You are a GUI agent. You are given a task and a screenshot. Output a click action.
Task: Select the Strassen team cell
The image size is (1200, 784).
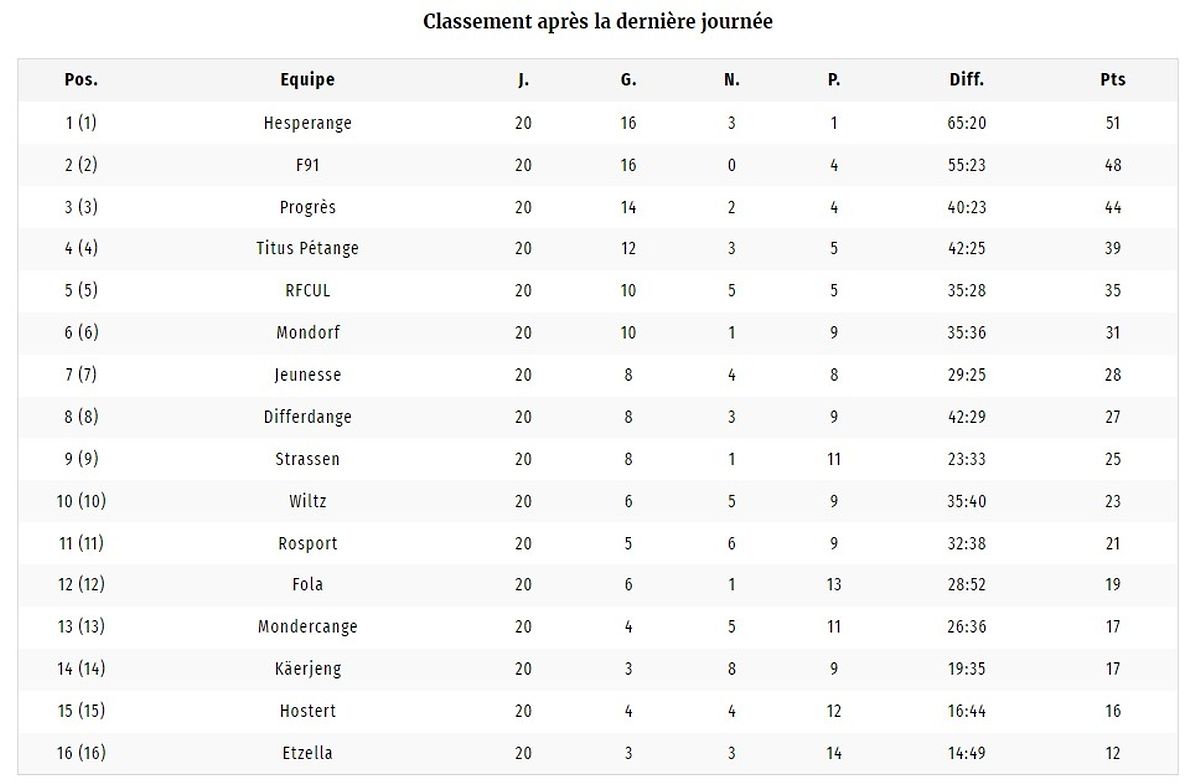pos(307,460)
